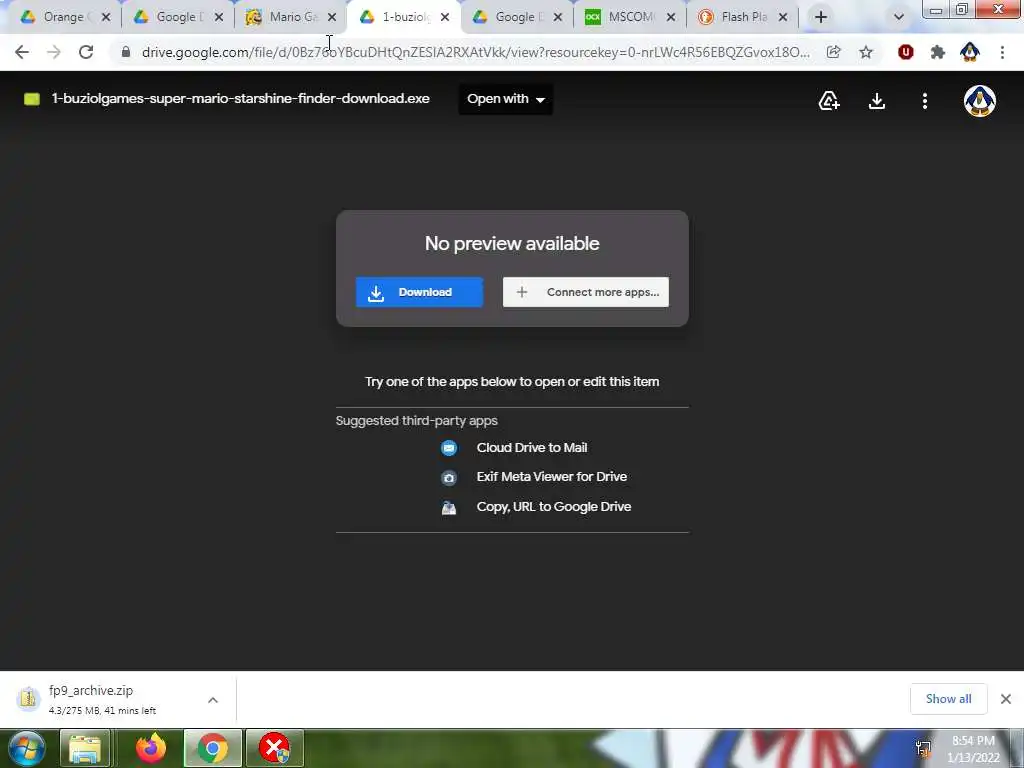Click the browser forward arrow
The height and width of the screenshot is (768, 1024).
coord(54,52)
